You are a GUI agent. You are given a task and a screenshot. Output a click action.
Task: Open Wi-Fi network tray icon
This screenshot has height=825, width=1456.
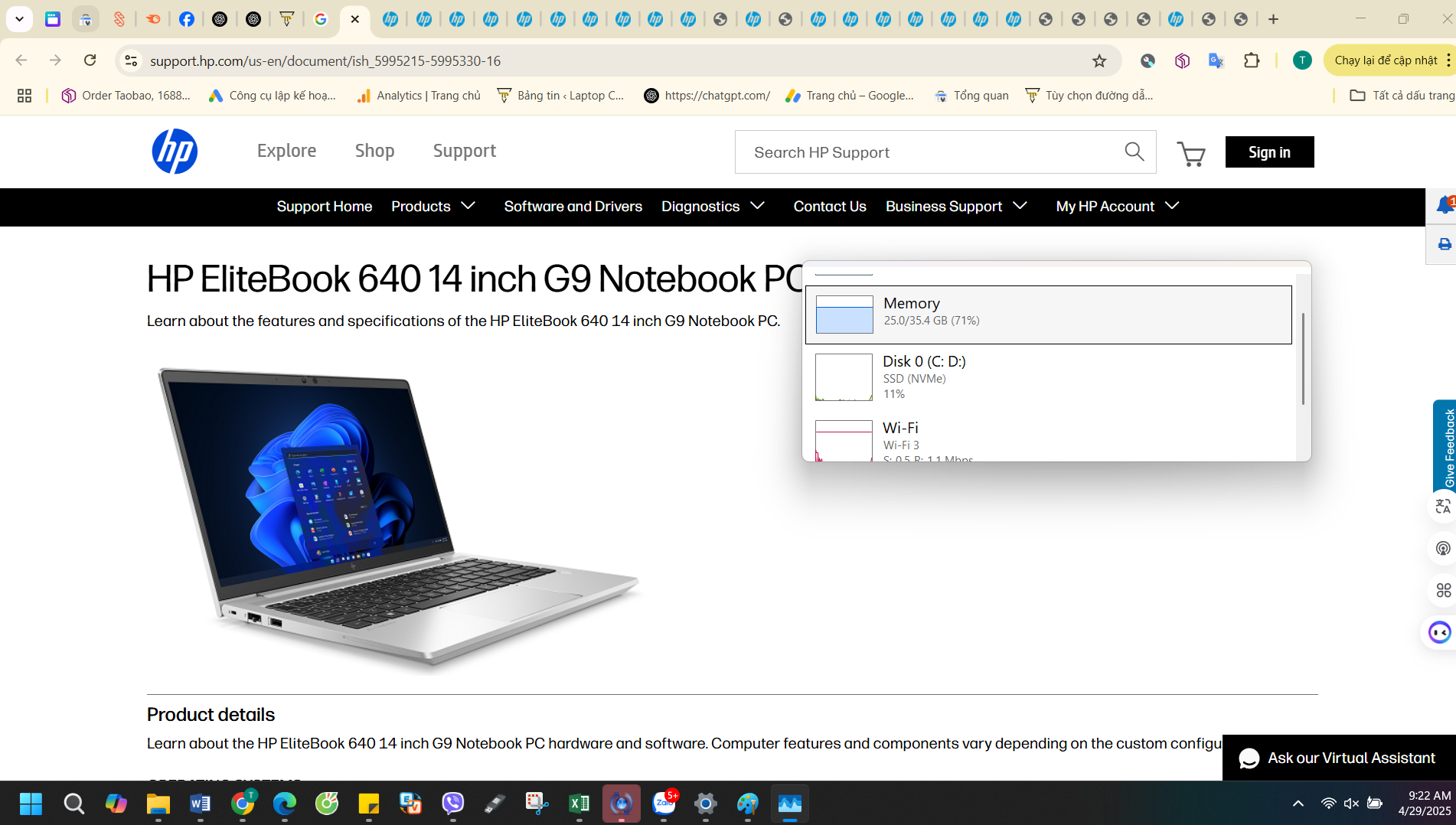pos(1328,804)
